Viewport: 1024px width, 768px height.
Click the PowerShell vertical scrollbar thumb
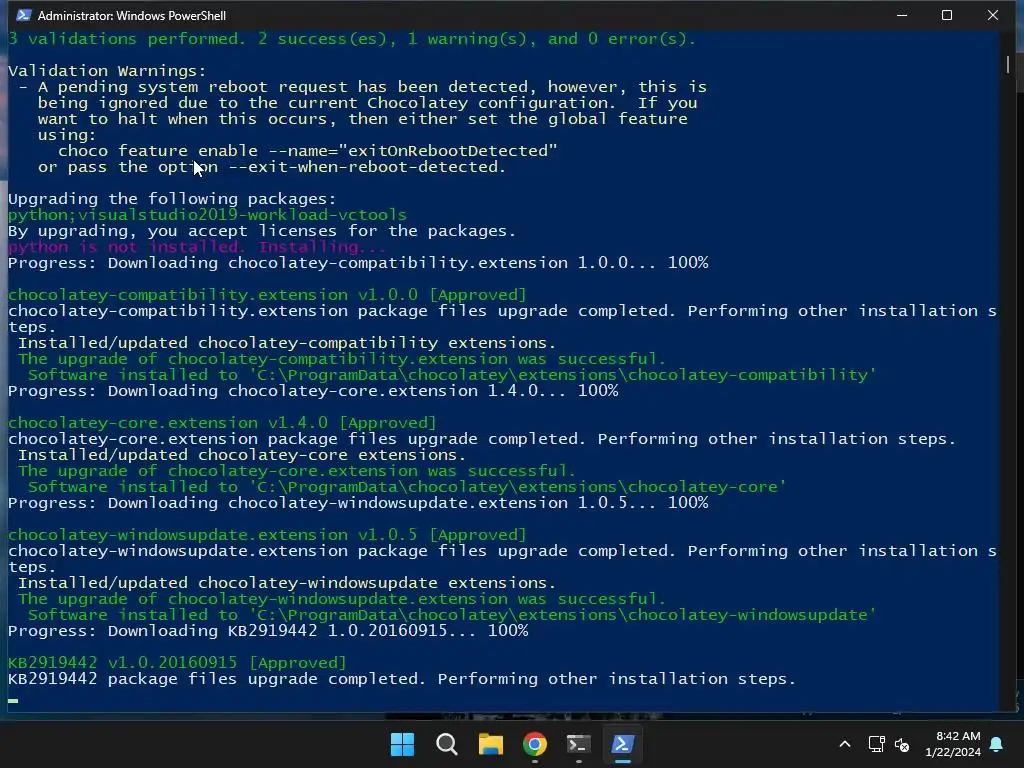(x=1008, y=64)
